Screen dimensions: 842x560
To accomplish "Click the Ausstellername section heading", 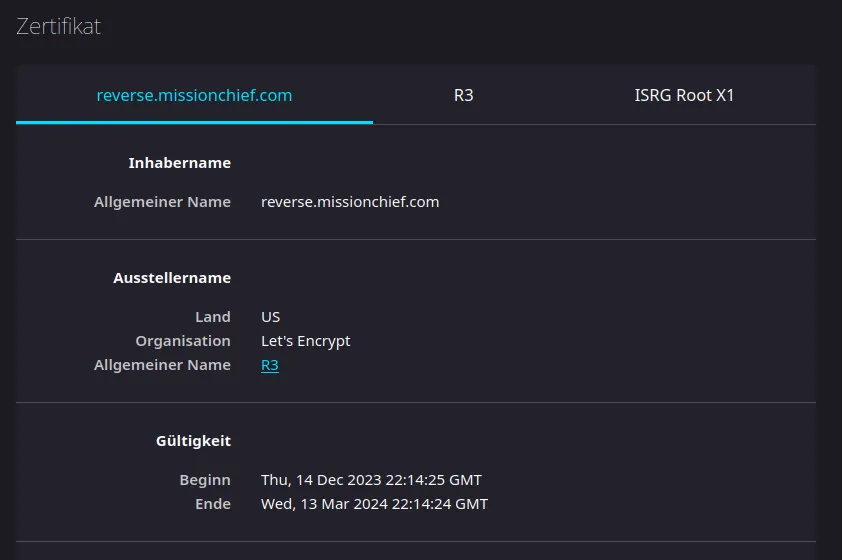I will pos(172,278).
